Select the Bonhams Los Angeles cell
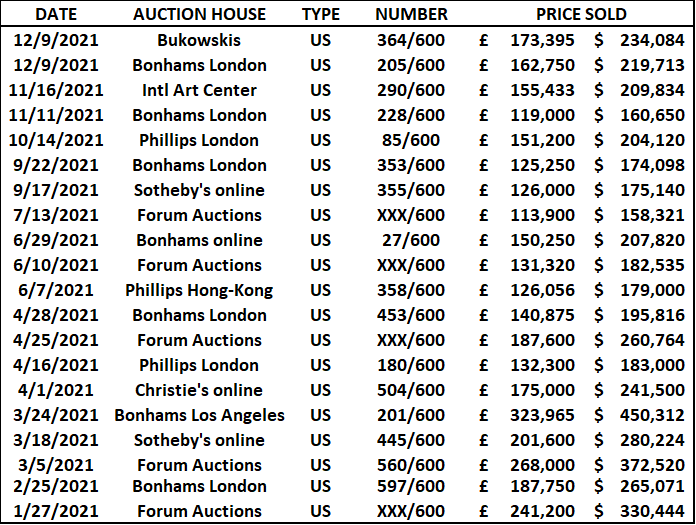This screenshot has width=696, height=525. 200,415
